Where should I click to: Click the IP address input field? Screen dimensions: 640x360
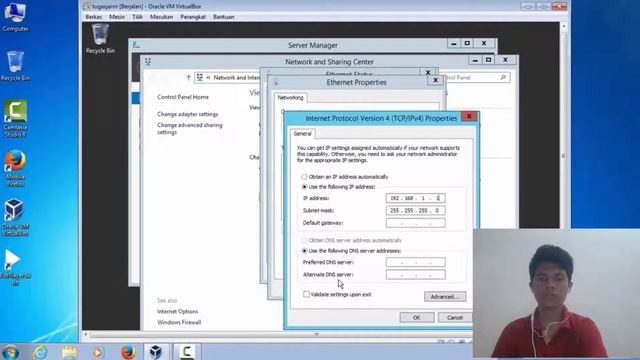coord(416,198)
